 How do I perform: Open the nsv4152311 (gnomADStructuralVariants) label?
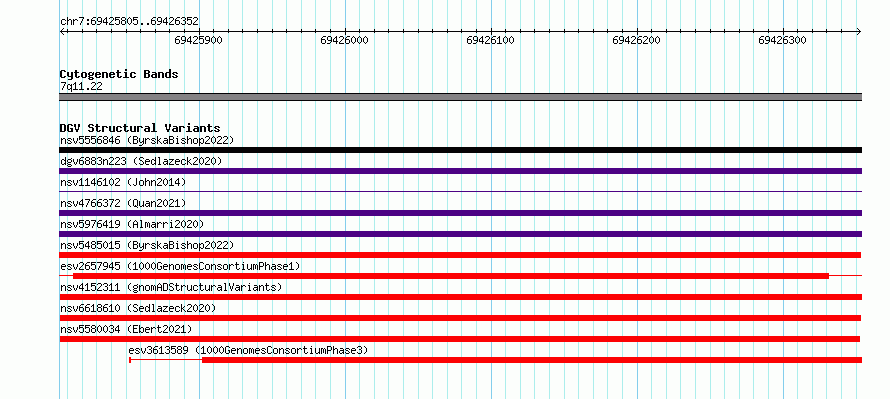(x=171, y=287)
